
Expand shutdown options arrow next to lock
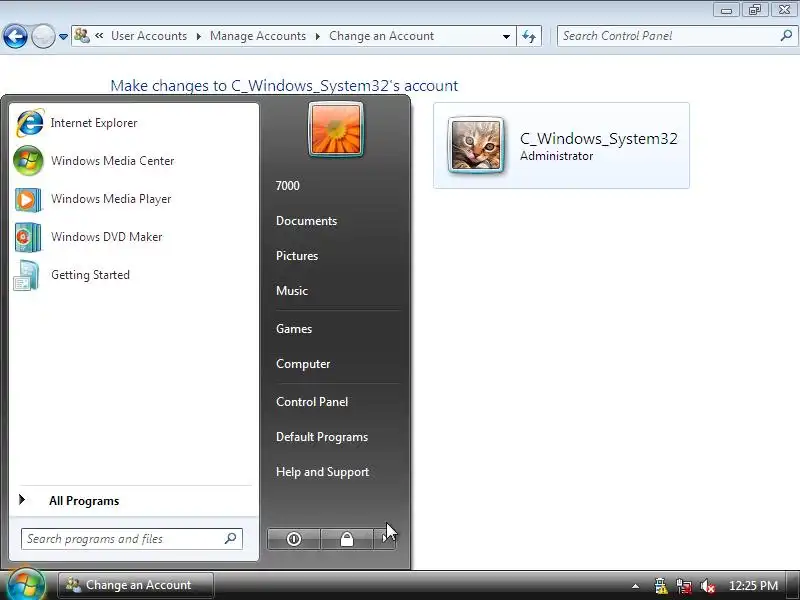(385, 539)
